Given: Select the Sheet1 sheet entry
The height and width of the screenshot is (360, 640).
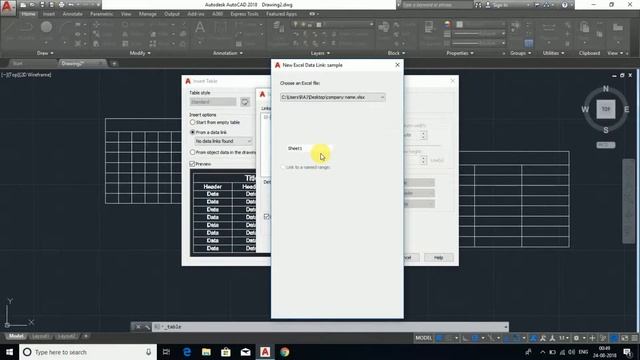Looking at the screenshot, I should point(295,148).
